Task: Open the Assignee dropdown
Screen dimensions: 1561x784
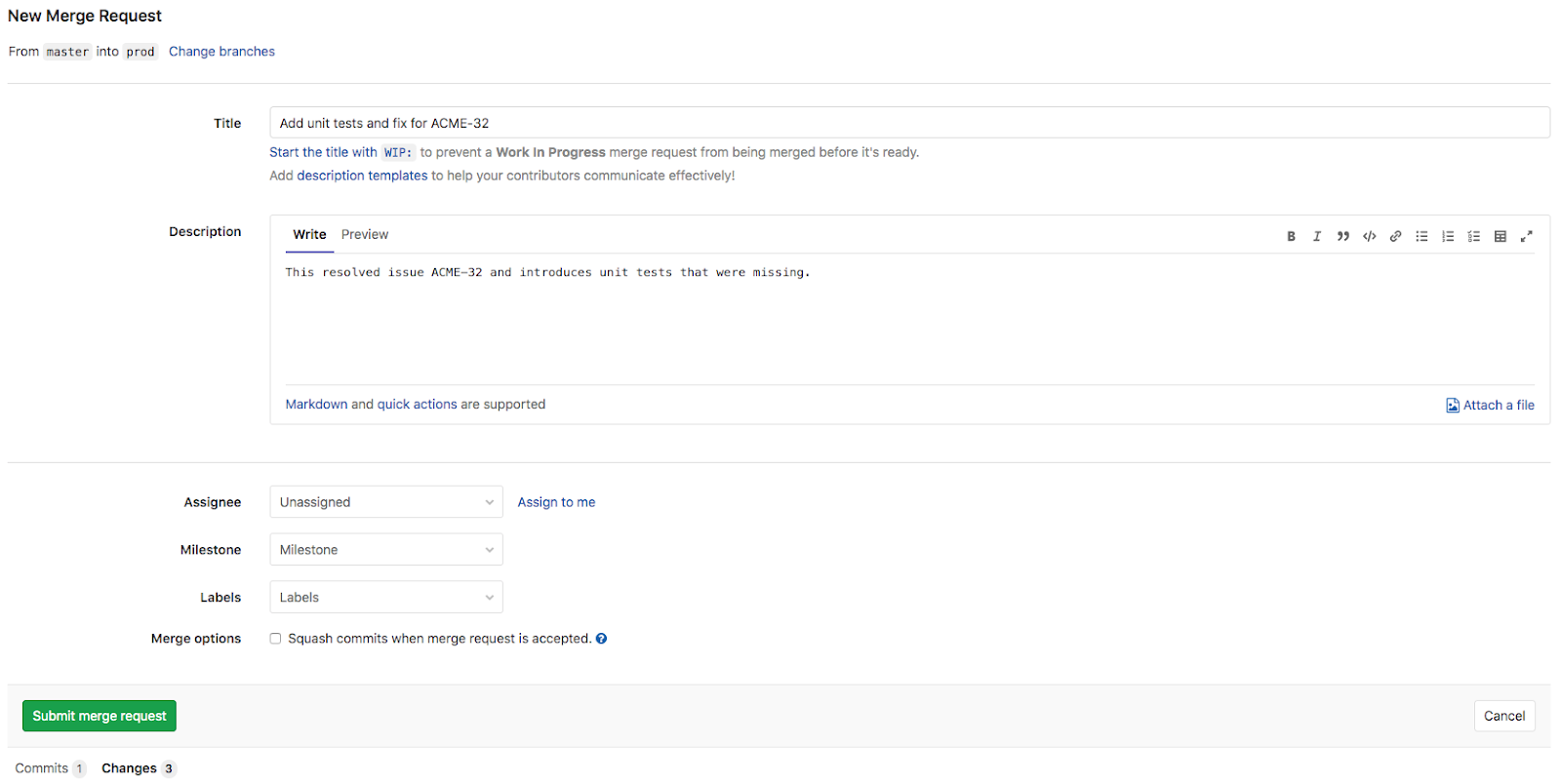Action: coord(386,502)
